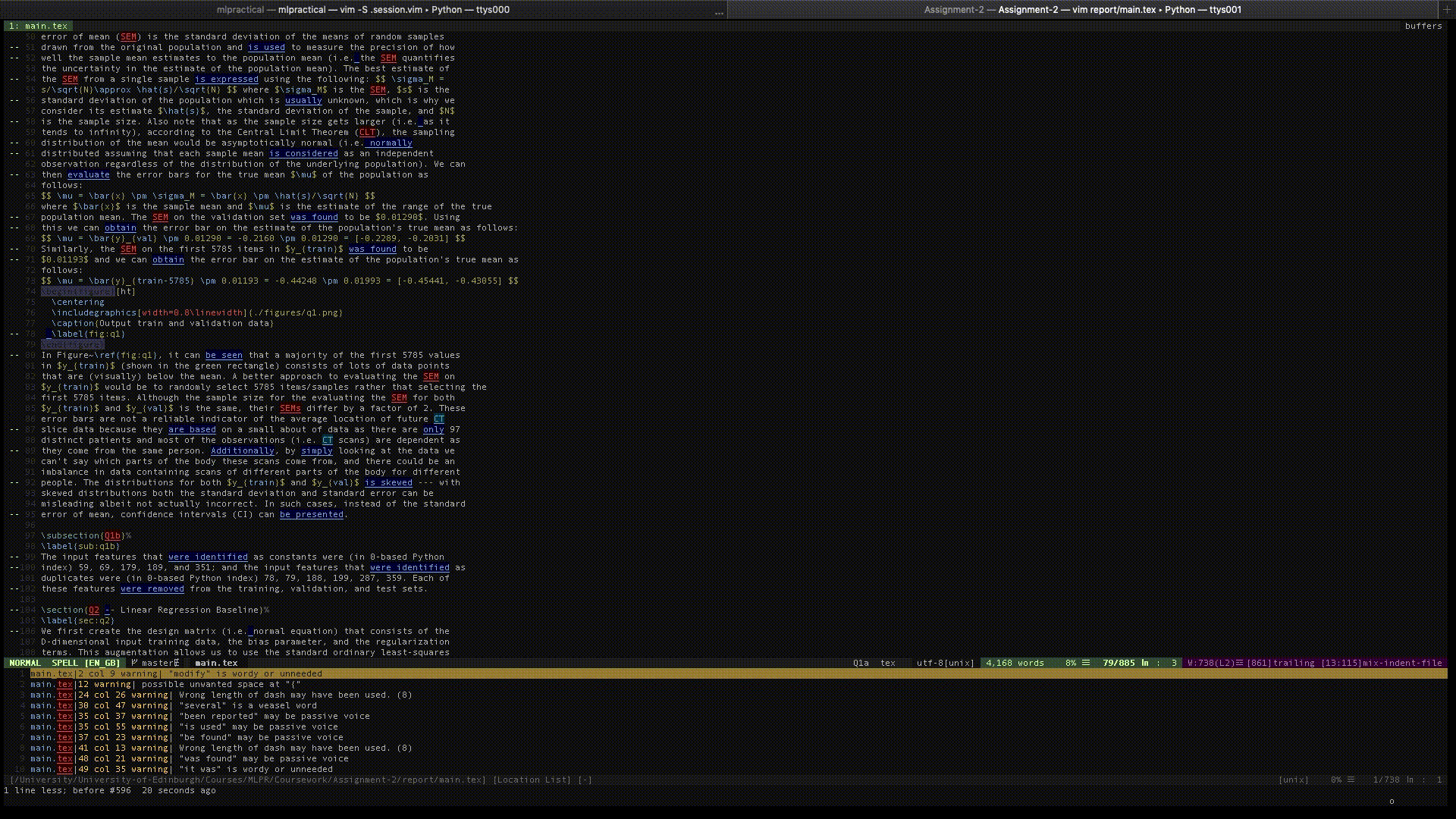The height and width of the screenshot is (819, 1456).
Task: Click the modified marker after master branch name
Action: coord(177,663)
